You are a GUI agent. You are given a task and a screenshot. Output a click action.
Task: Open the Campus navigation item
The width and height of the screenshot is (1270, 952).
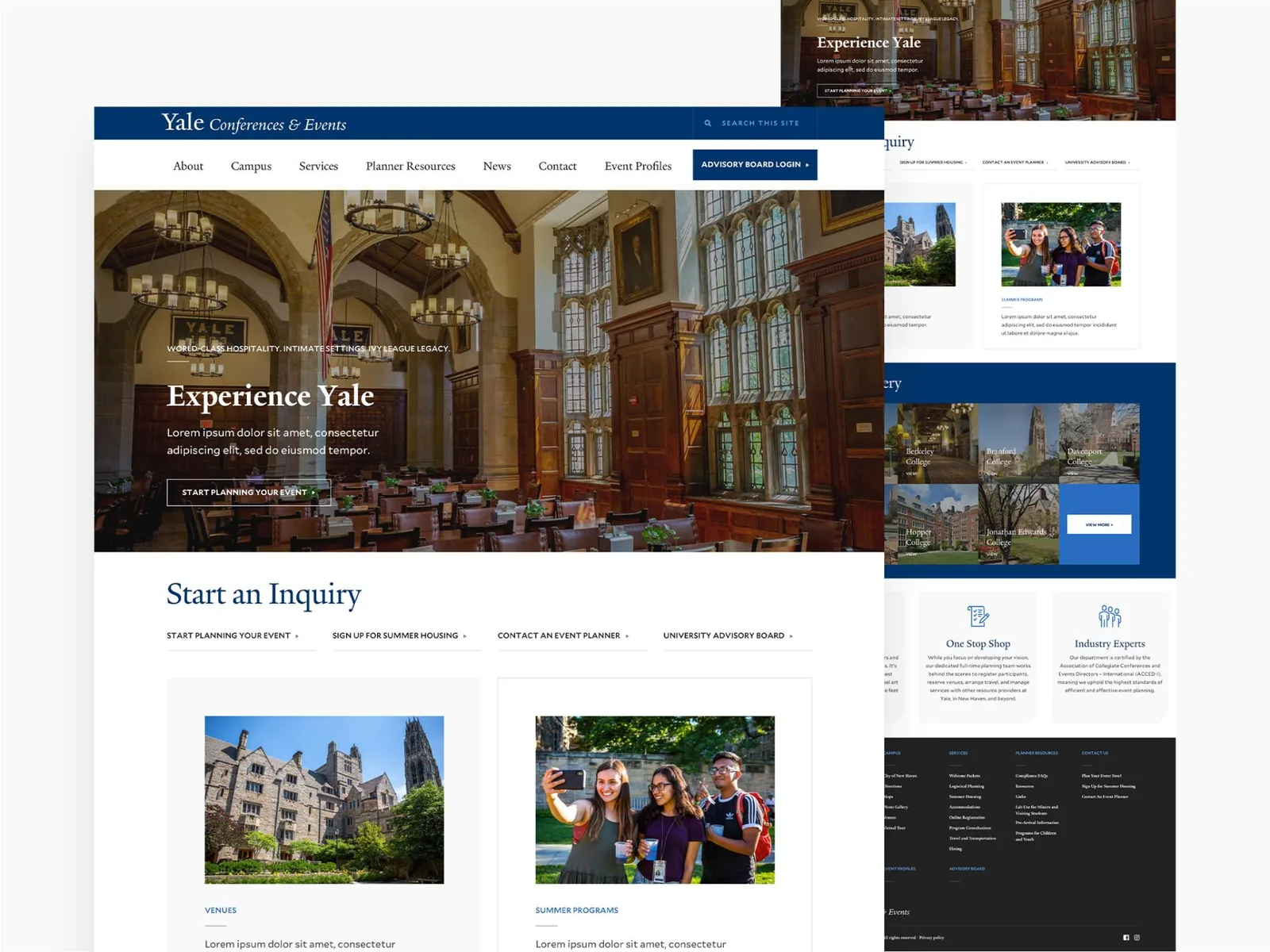click(251, 166)
